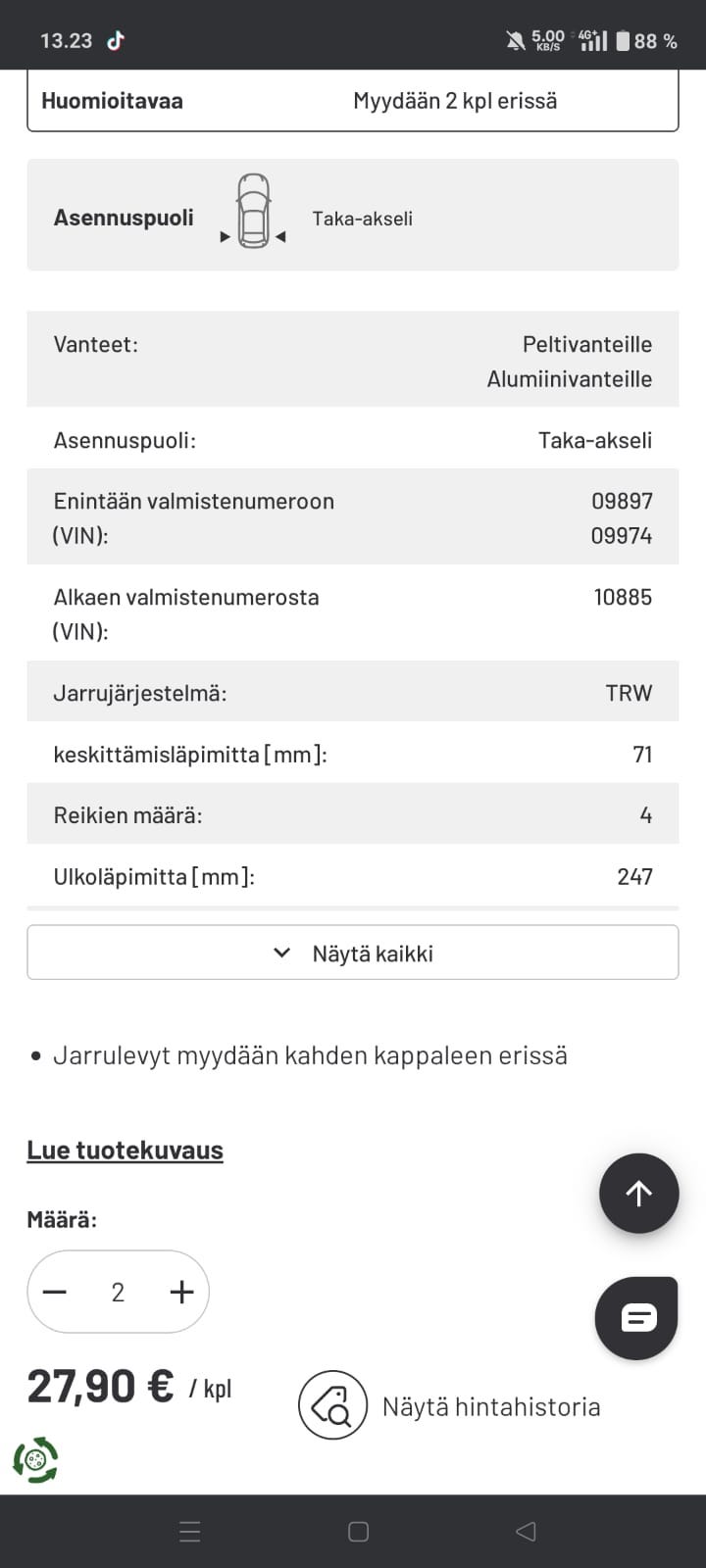Tap the muted notifications bell icon

click(x=515, y=40)
